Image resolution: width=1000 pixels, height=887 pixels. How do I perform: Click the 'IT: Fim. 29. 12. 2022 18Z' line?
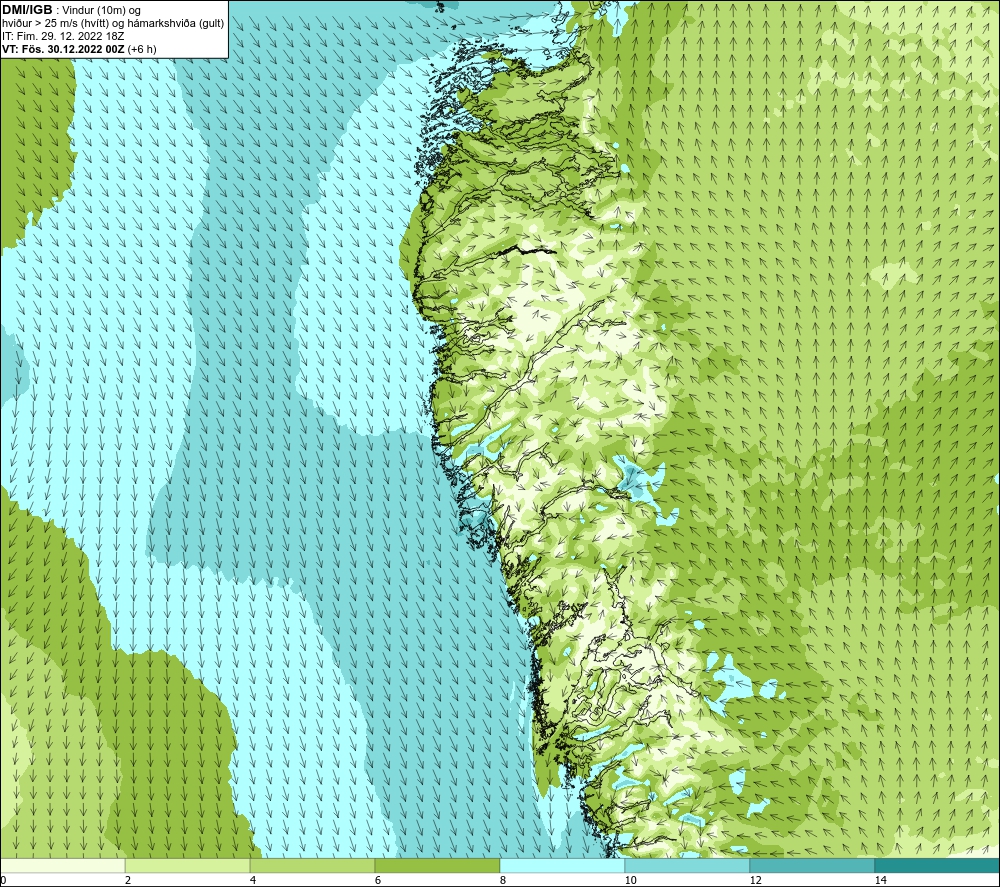tap(63, 36)
